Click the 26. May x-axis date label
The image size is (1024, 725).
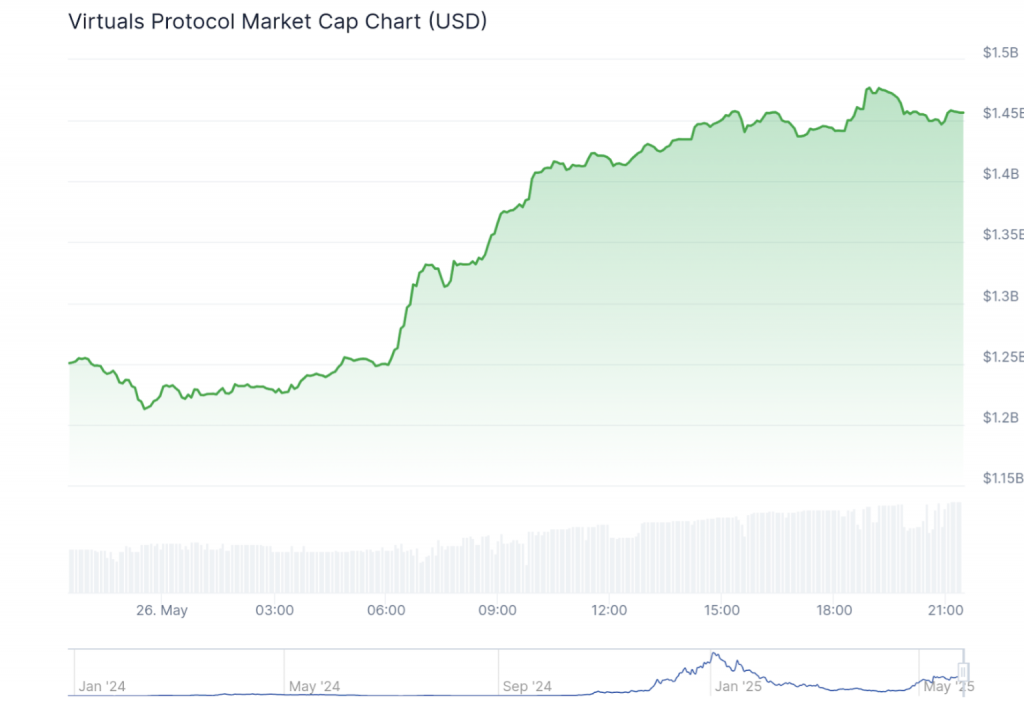tap(162, 610)
